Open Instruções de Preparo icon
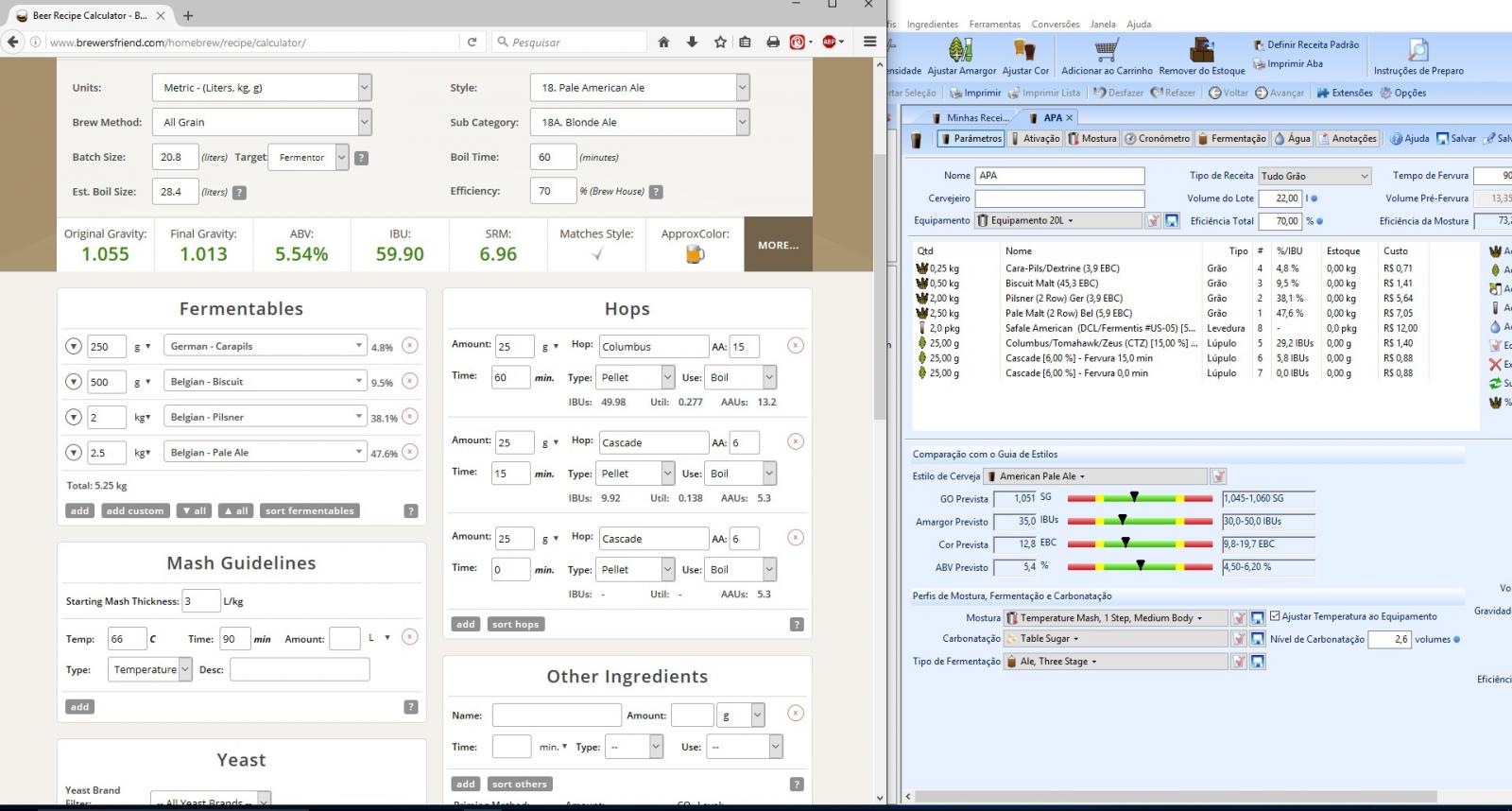Image resolution: width=1512 pixels, height=811 pixels. [x=1417, y=49]
